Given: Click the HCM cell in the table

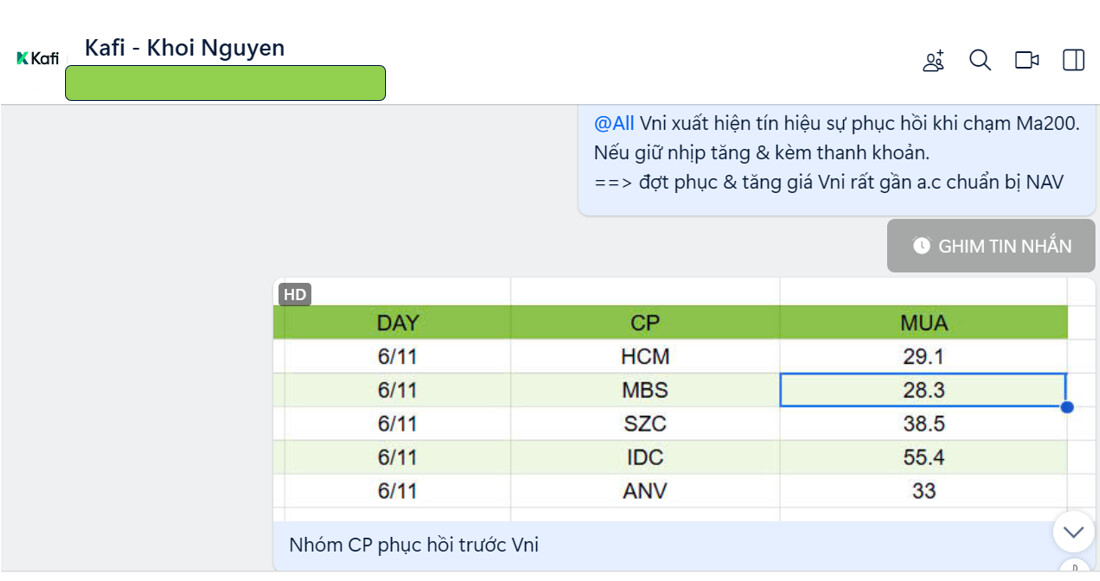Looking at the screenshot, I should click(x=645, y=356).
